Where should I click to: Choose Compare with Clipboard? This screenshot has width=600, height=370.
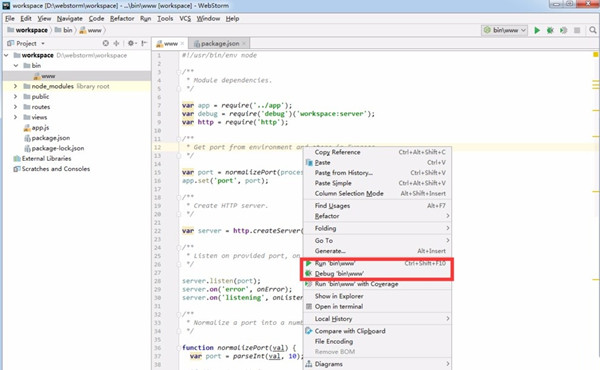[377, 331]
